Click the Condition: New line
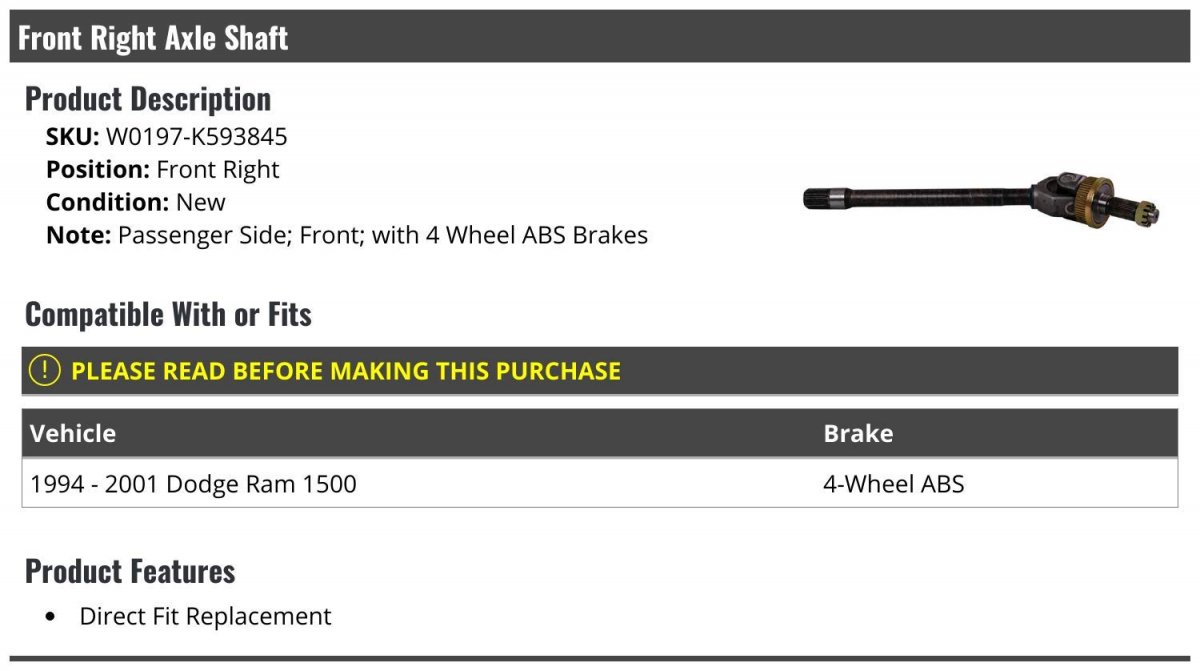 click(x=136, y=202)
